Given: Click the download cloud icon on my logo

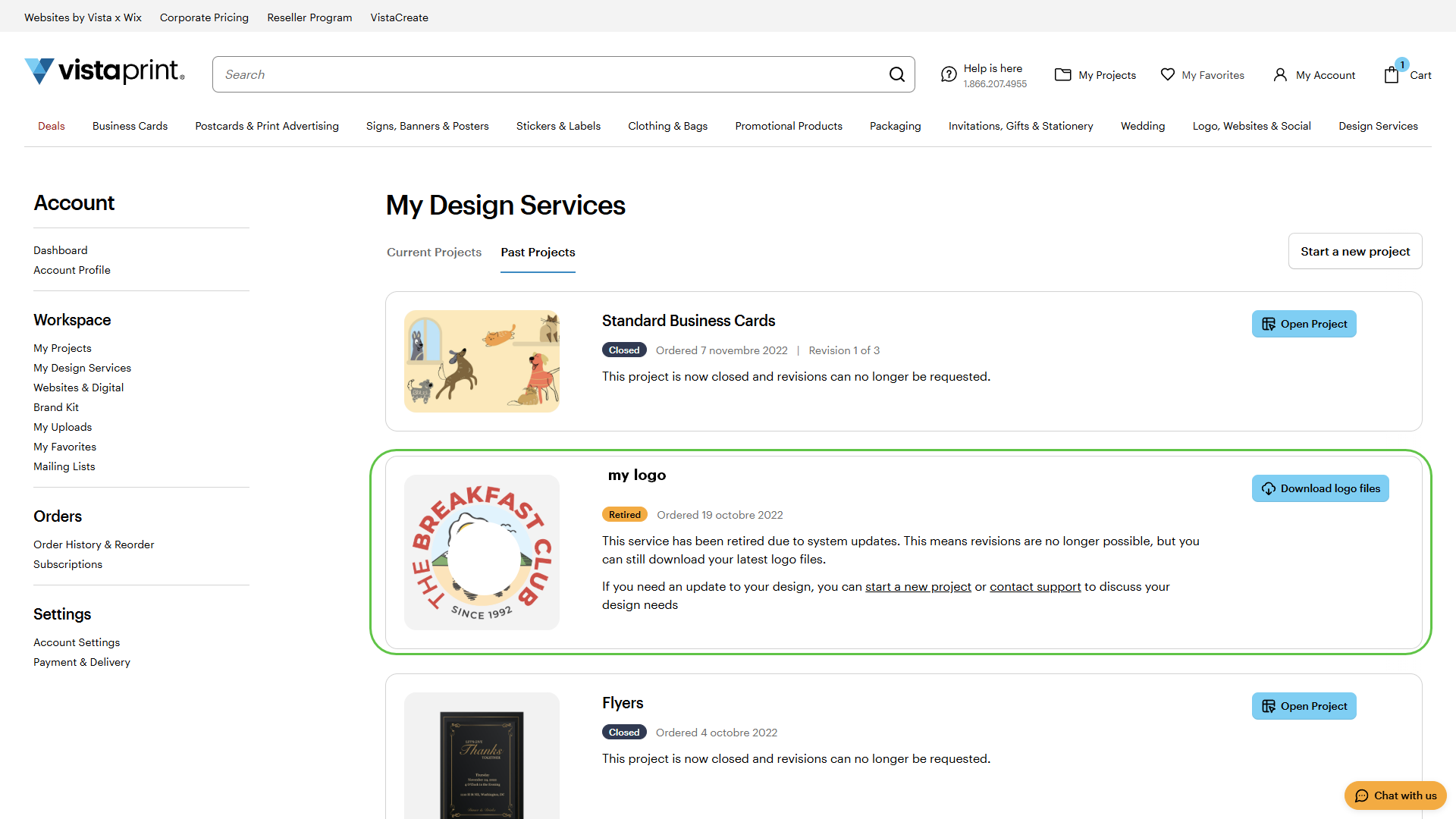Looking at the screenshot, I should 1269,488.
